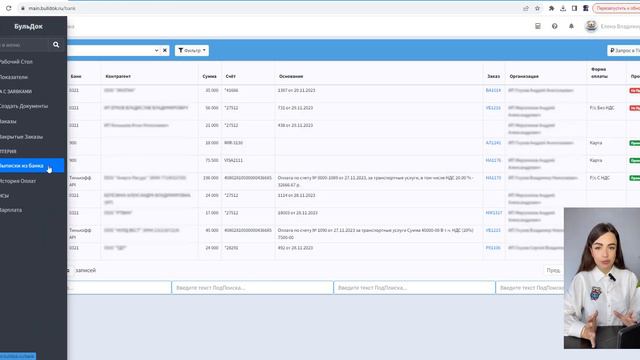Click the Р/с Без НДС payment cell
Image resolution: width=640 pixels, height=360 pixels.
[x=602, y=108]
